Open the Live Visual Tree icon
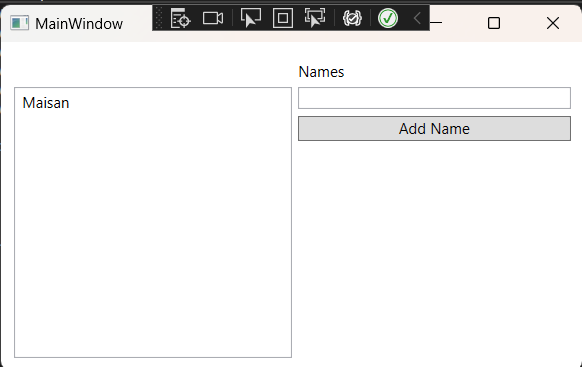The image size is (582, 367). pos(180,18)
